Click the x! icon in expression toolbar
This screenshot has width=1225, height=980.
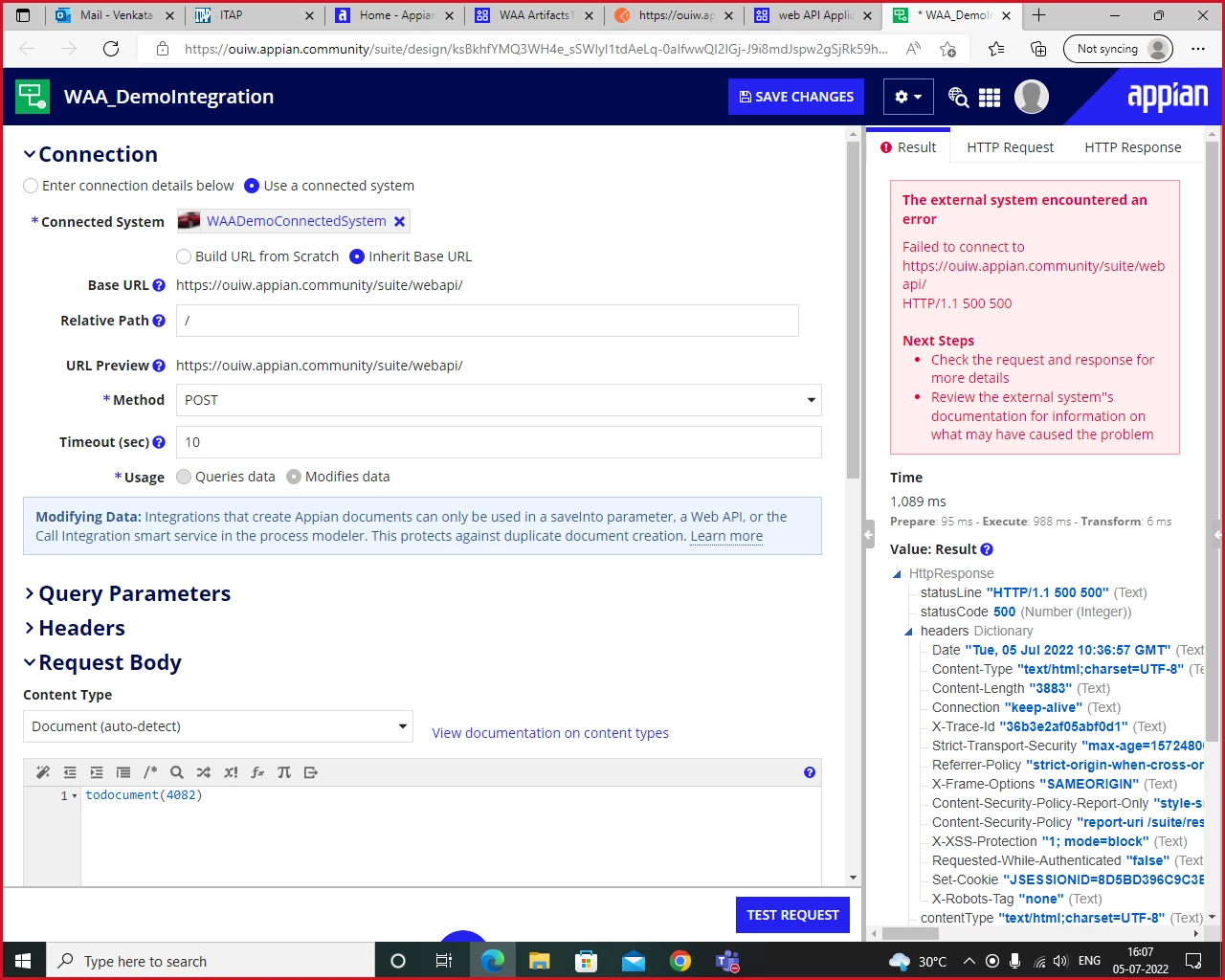(231, 772)
